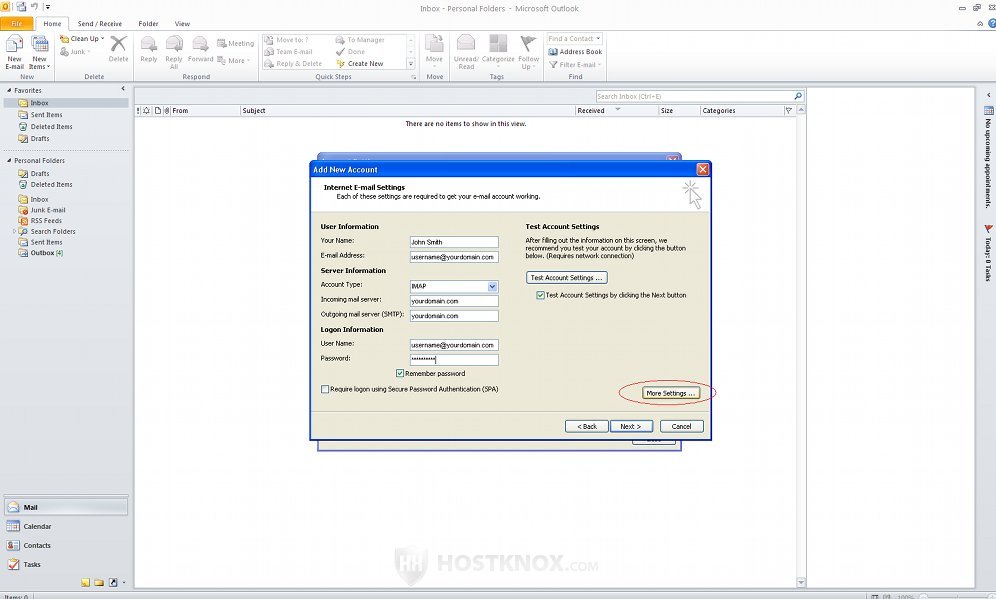996x599 pixels.
Task: Click the Your Name field
Action: [x=454, y=242]
